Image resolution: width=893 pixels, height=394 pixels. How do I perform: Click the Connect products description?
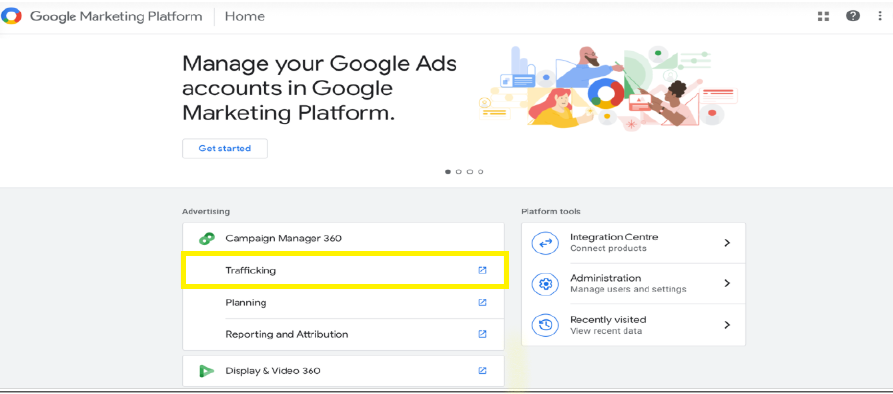(x=608, y=248)
